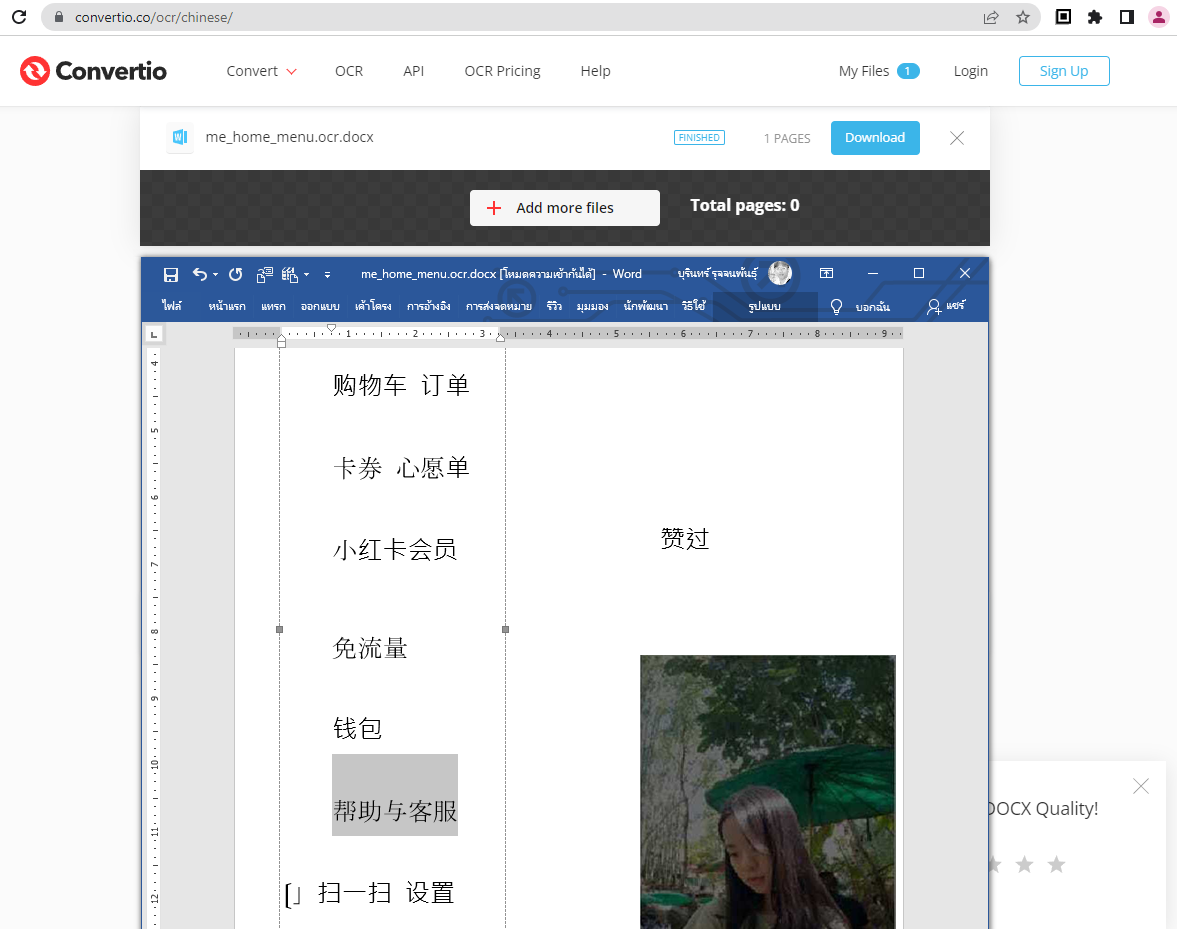1177x929 pixels.
Task: Open the OCR menu item
Action: 349,71
